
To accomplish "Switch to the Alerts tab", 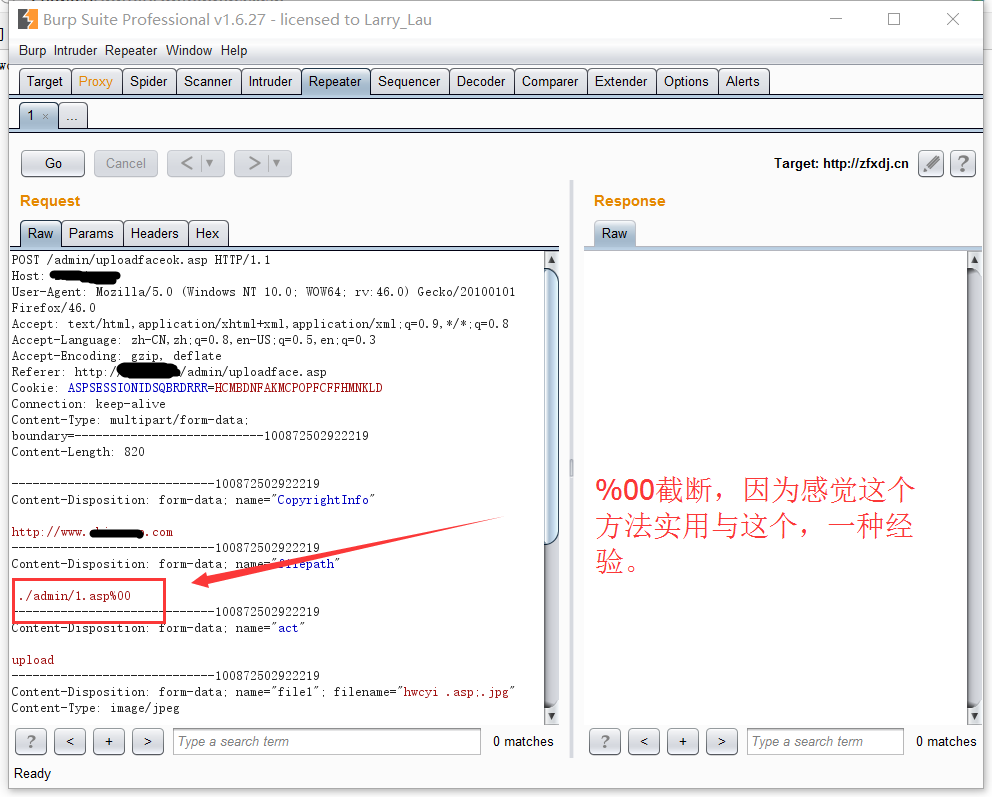I will point(743,82).
